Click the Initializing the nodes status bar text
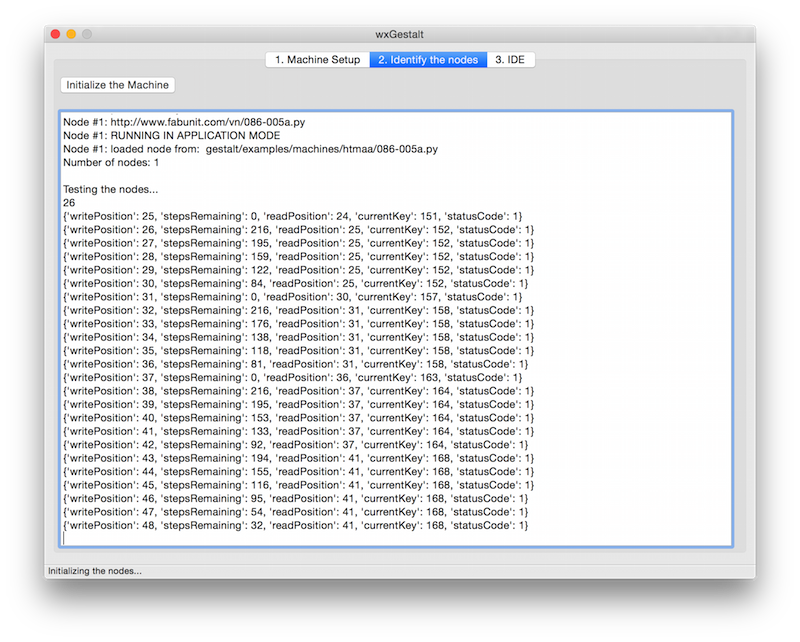 94,571
